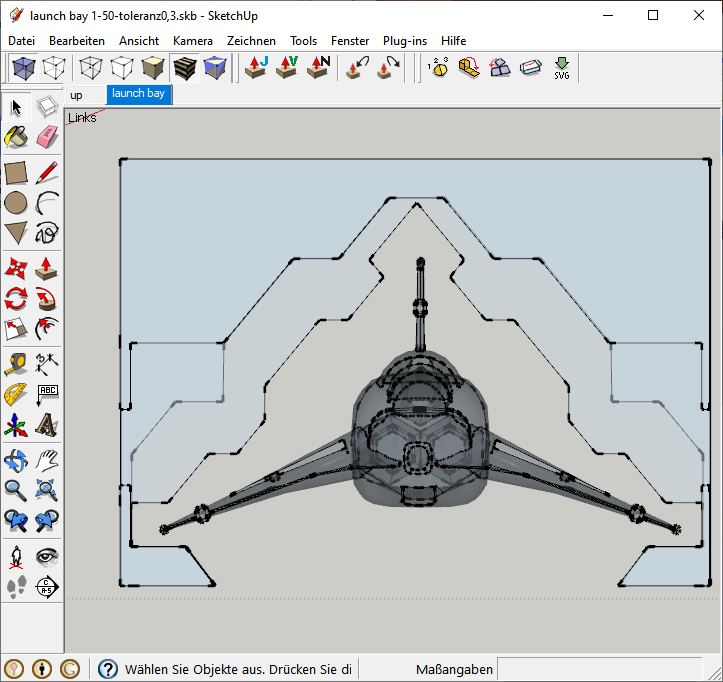Pick the Paint Bucket tool
723x682 pixels.
pyautogui.click(x=16, y=137)
